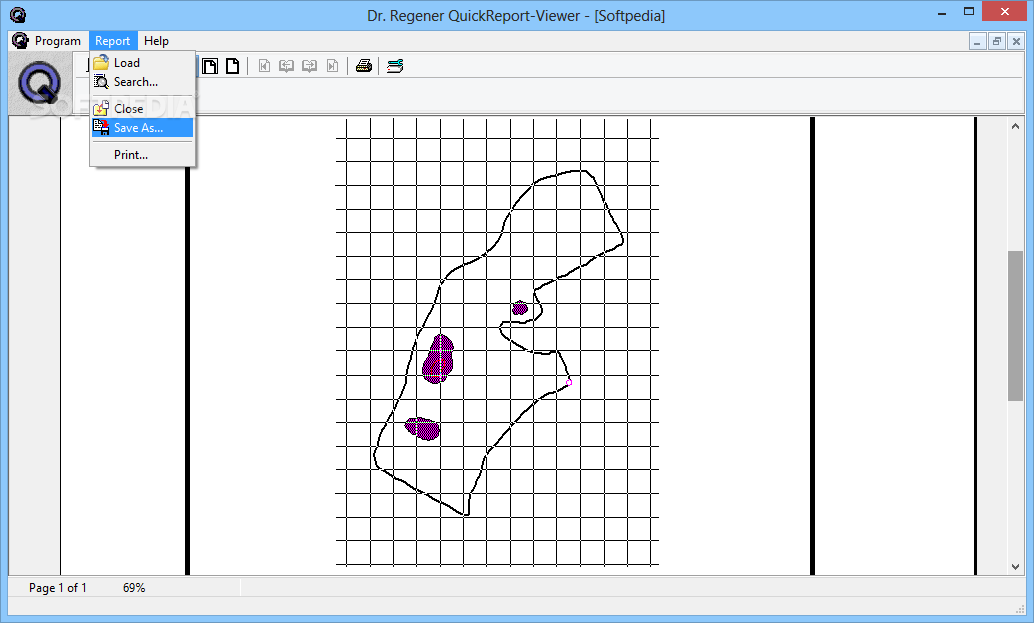Click the lower purple blob on the map
Screen dimensions: 1034x623
pyautogui.click(x=422, y=429)
